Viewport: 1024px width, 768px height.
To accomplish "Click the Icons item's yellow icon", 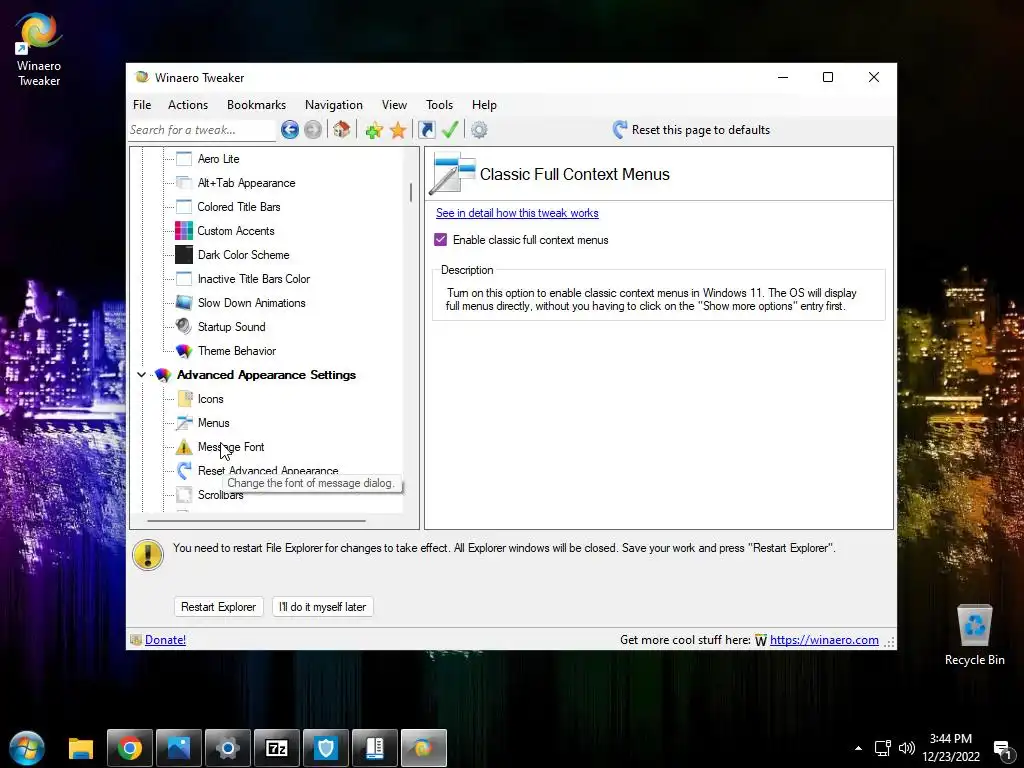I will [185, 399].
